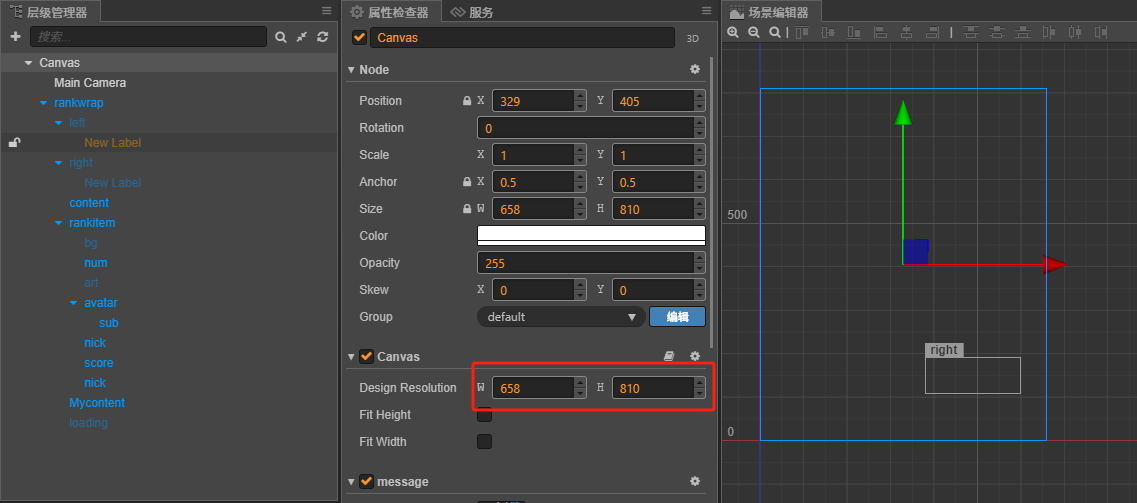This screenshot has height=503, width=1137.
Task: Open the white Color swatch picker
Action: [591, 236]
